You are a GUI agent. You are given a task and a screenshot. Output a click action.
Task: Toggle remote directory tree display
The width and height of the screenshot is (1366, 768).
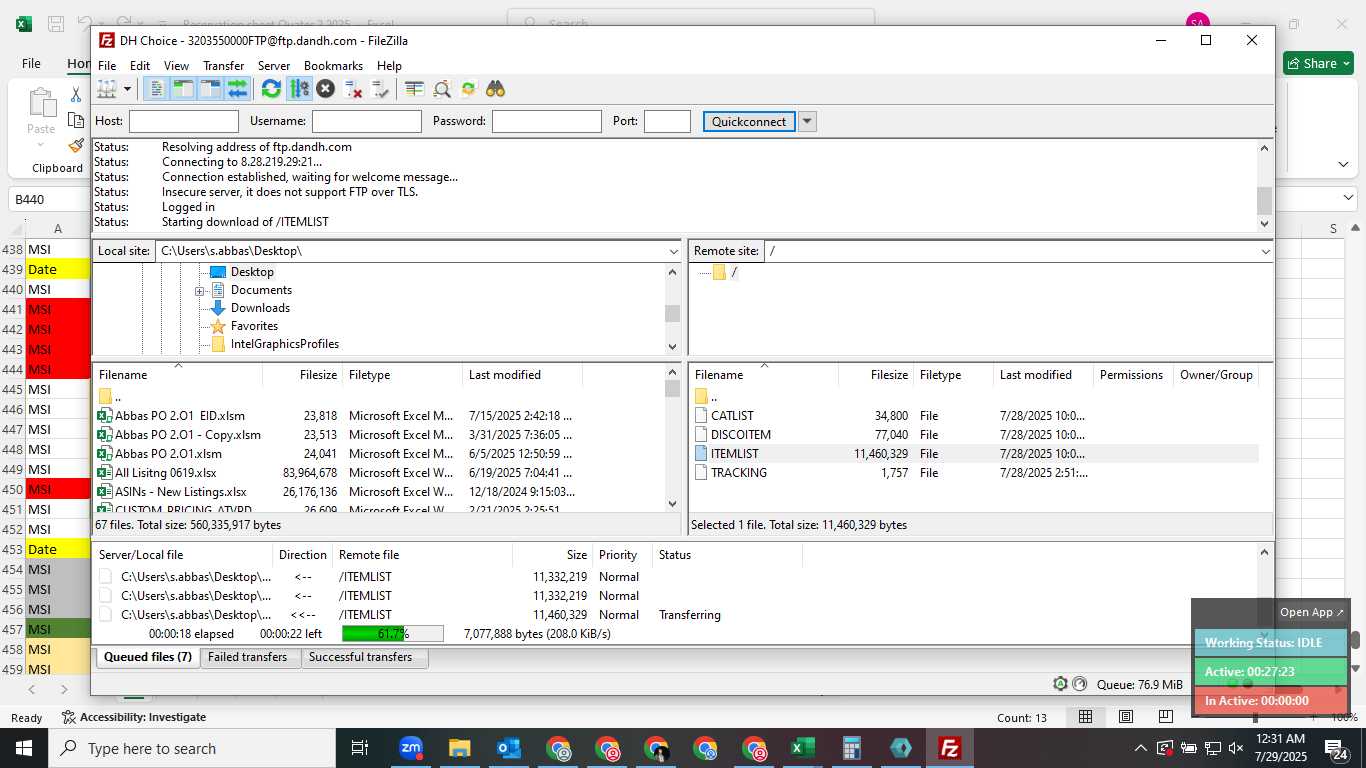point(210,89)
